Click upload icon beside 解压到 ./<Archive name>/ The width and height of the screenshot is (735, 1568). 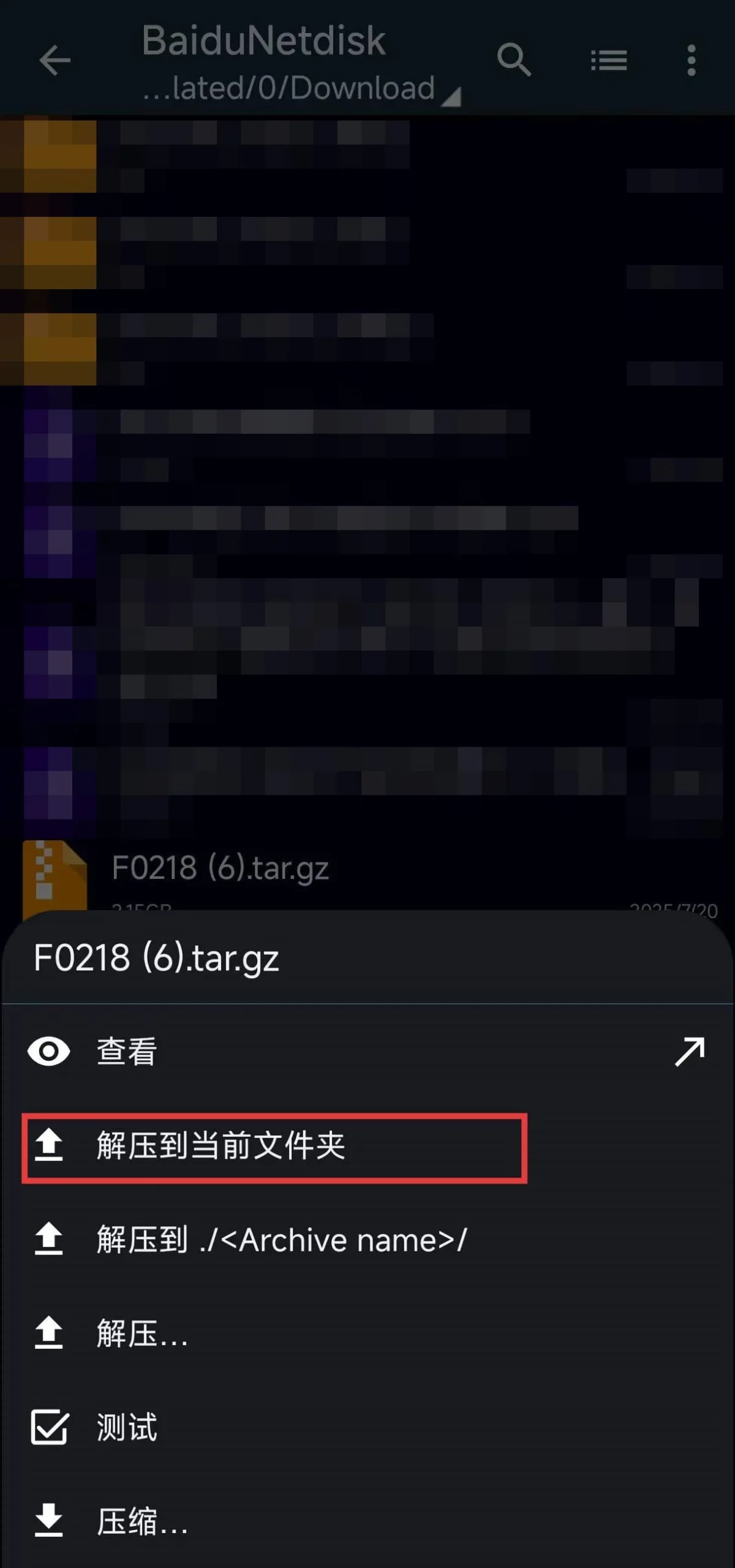click(x=49, y=1240)
